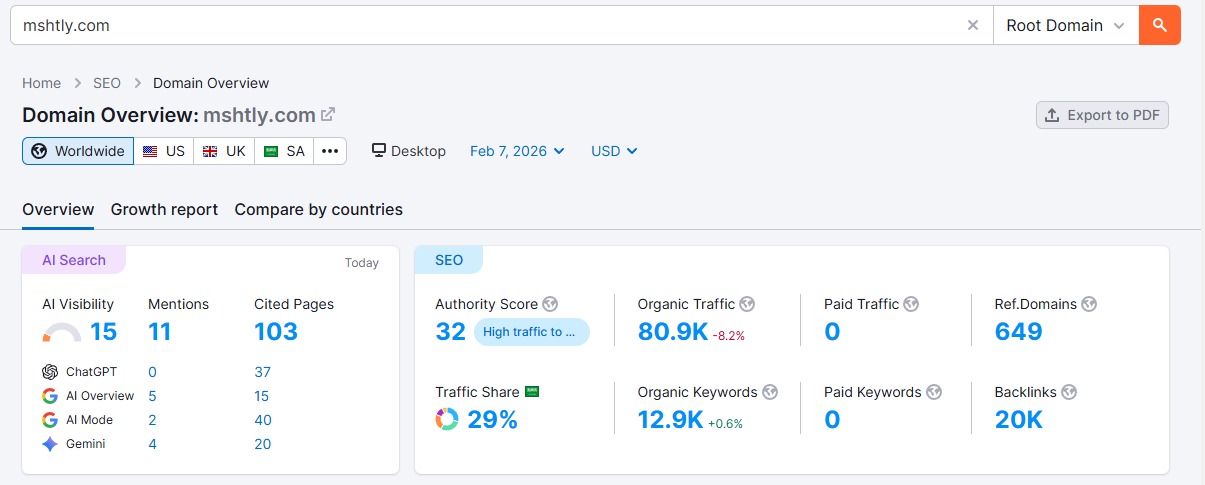Screen dimensions: 1205x485
Task: Open the Feb 7, 2026 date picker
Action: click(x=517, y=151)
